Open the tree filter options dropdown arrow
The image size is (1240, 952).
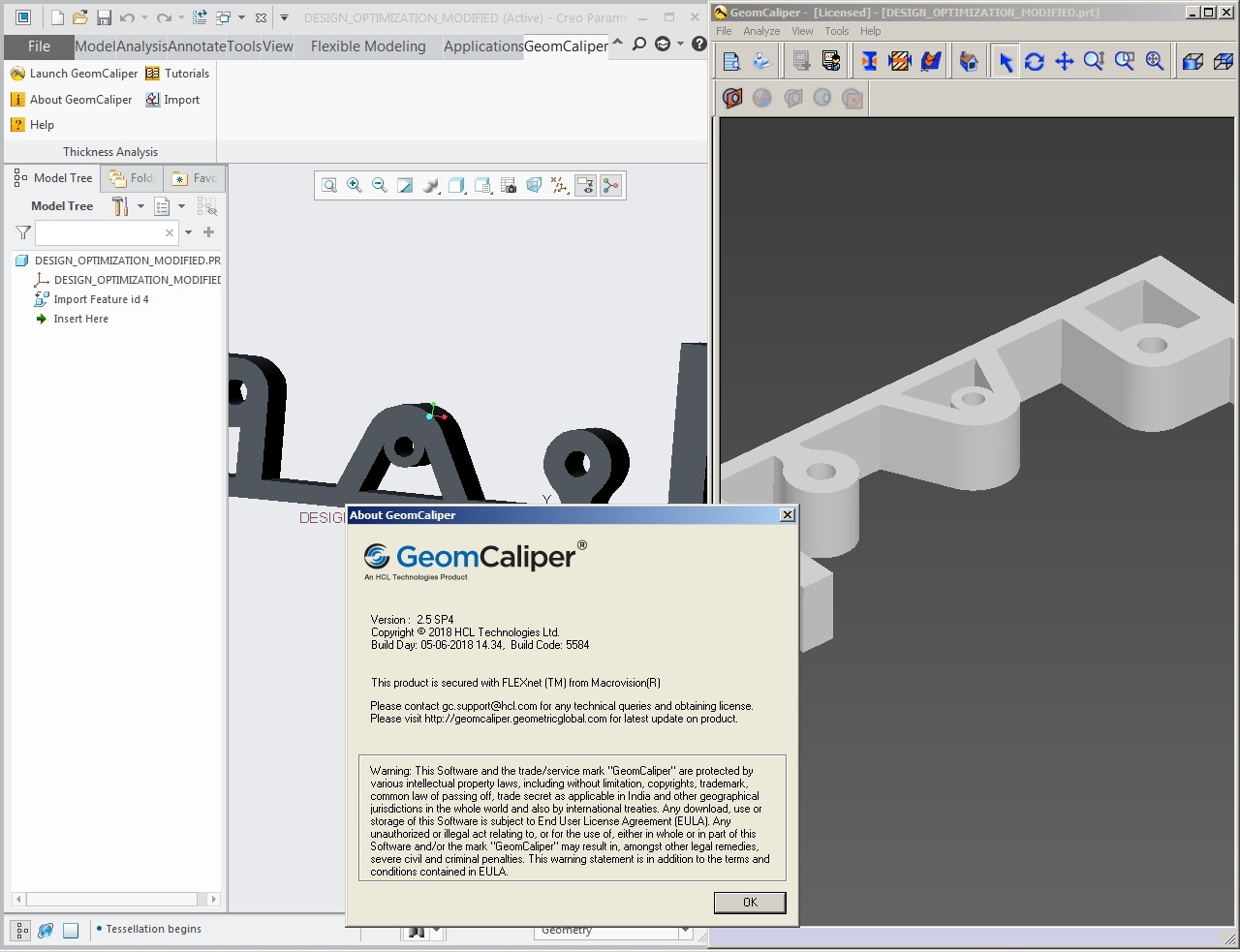coord(188,232)
